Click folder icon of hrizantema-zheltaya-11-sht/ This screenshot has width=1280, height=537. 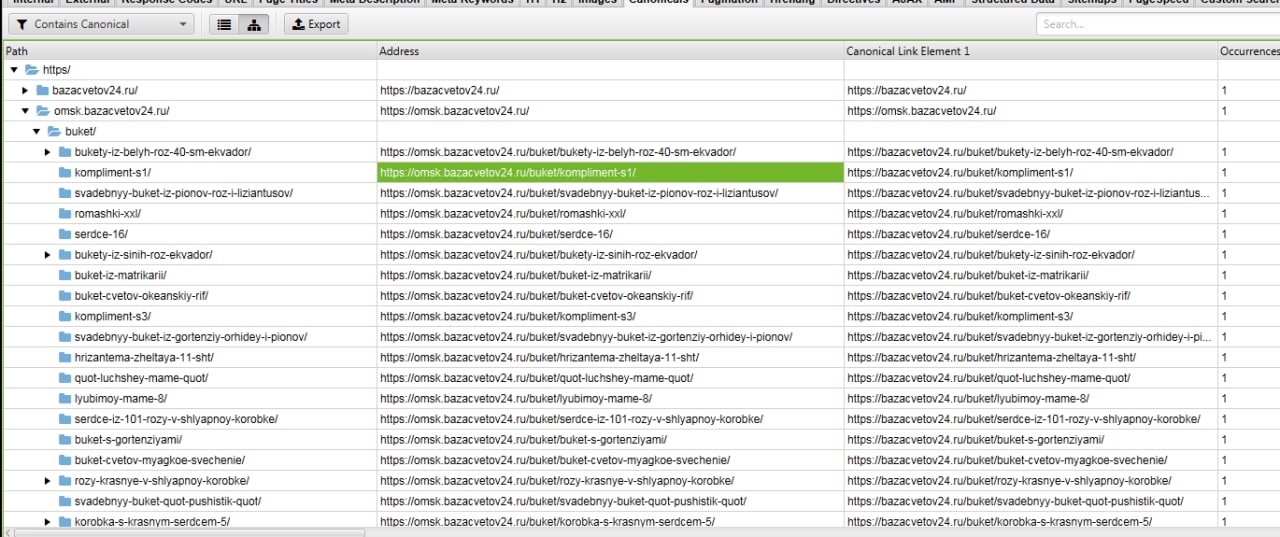[65, 357]
